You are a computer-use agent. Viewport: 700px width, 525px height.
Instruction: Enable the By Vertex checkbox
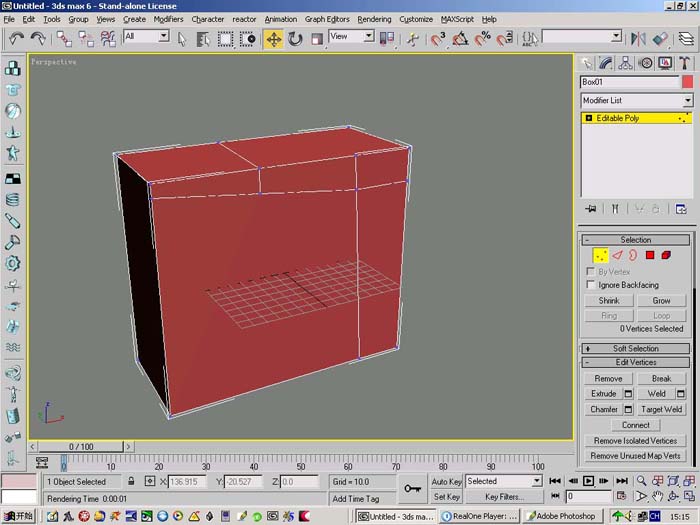tap(590, 271)
